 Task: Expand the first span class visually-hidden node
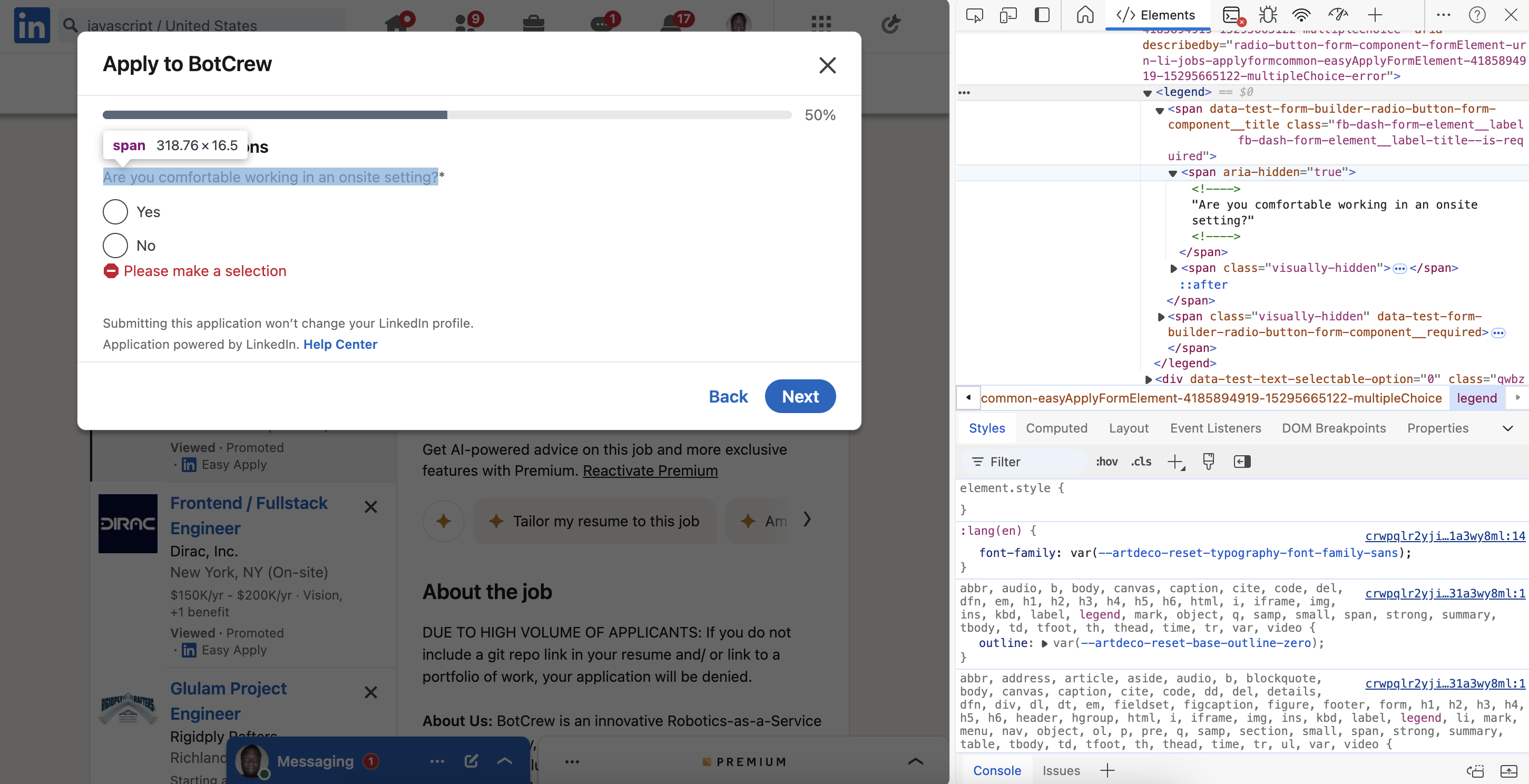[1173, 269]
